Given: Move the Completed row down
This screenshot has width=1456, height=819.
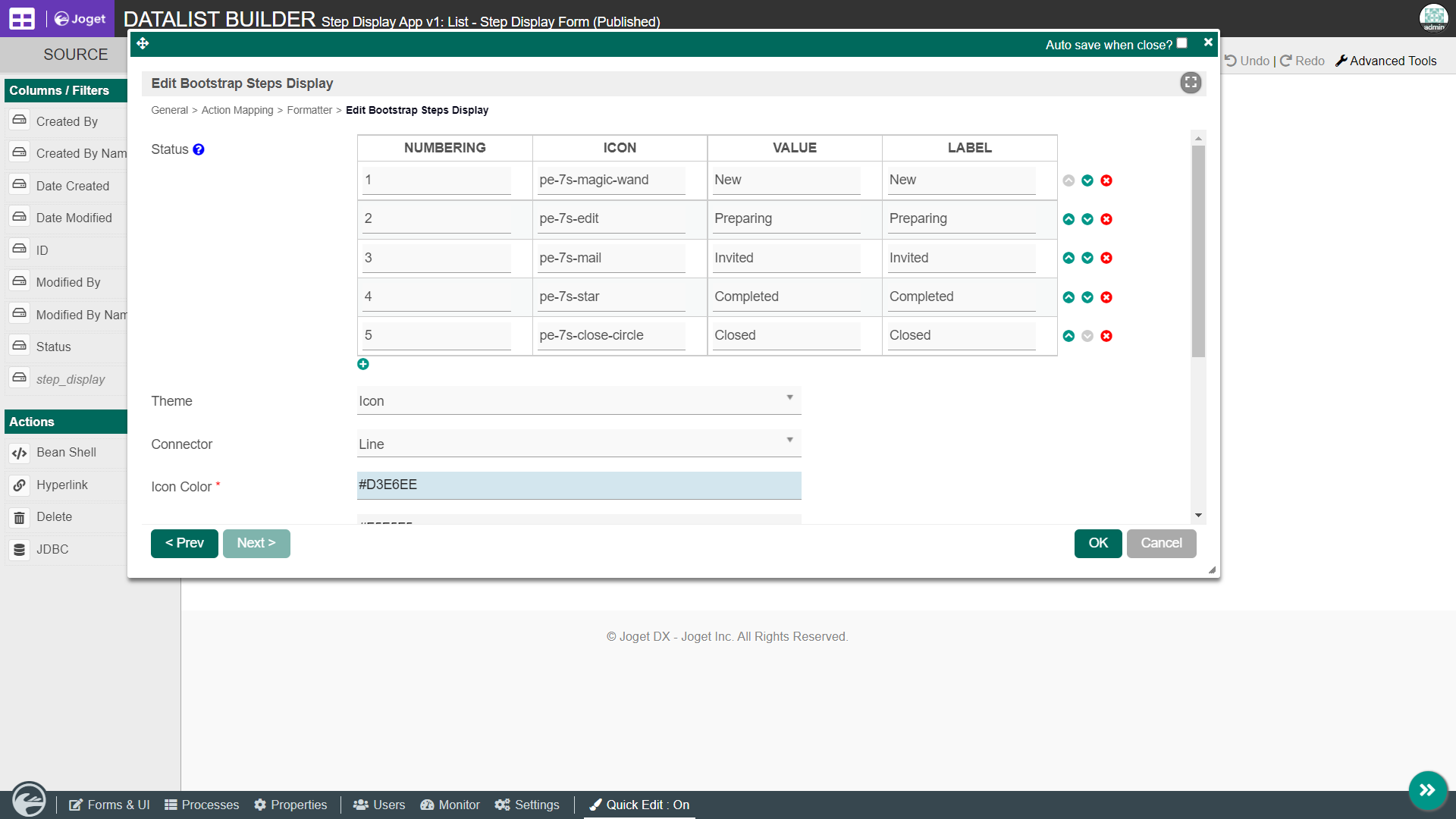Looking at the screenshot, I should point(1087,297).
